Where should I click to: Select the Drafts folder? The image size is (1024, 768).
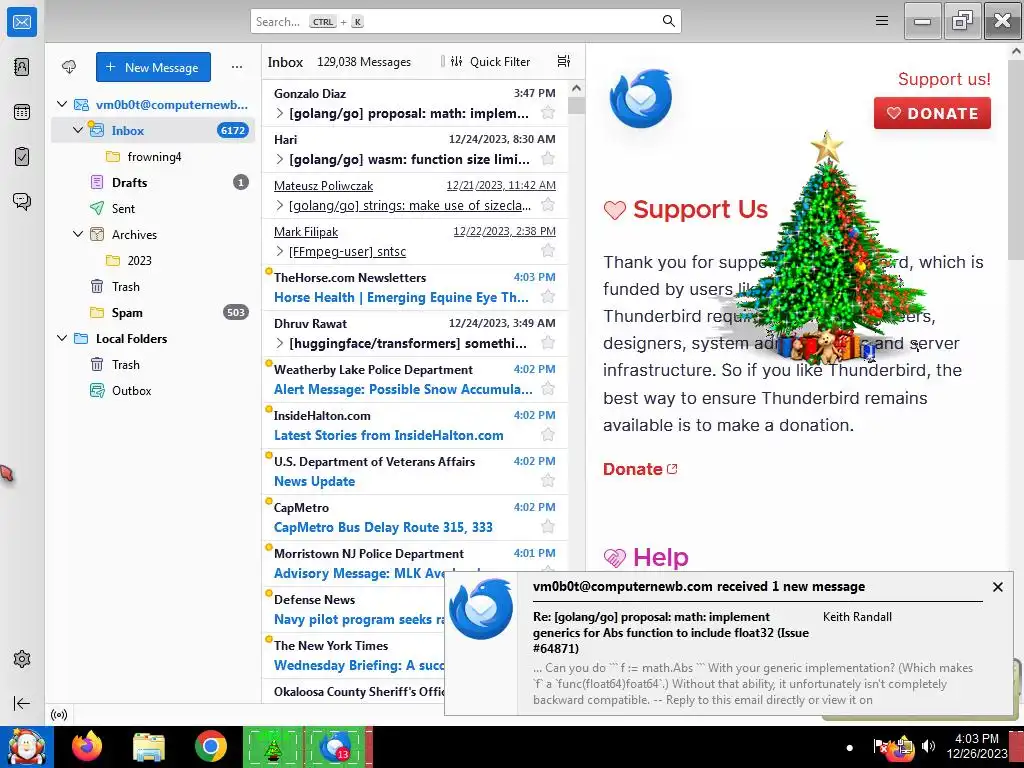pos(153,182)
